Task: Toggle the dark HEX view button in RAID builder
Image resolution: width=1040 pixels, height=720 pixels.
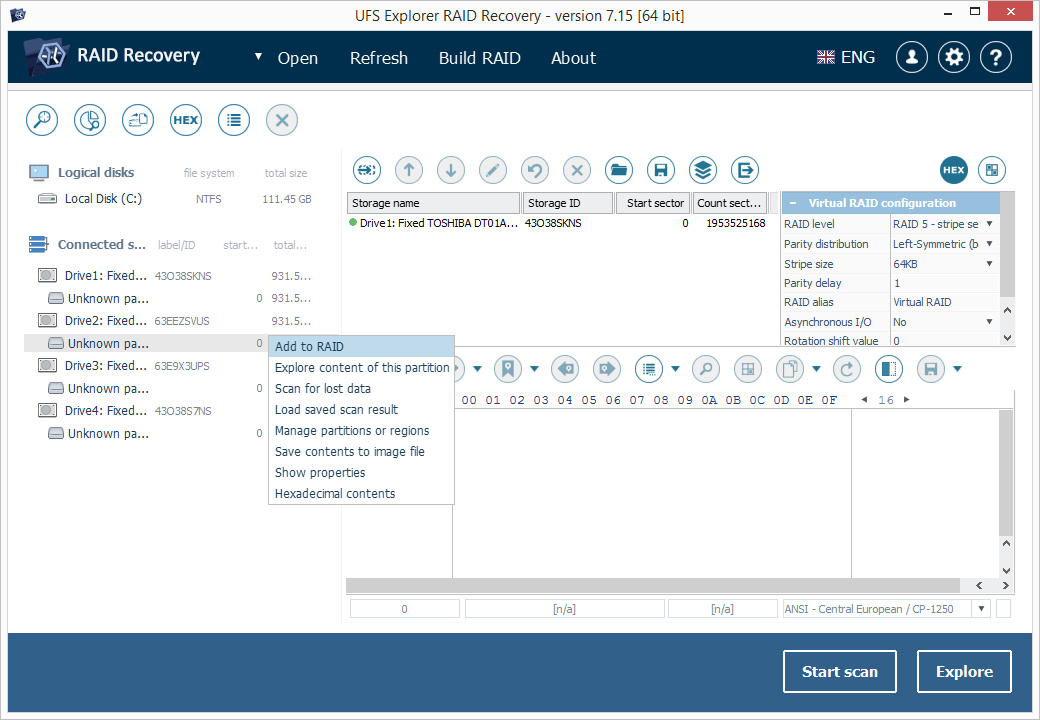Action: [x=953, y=170]
